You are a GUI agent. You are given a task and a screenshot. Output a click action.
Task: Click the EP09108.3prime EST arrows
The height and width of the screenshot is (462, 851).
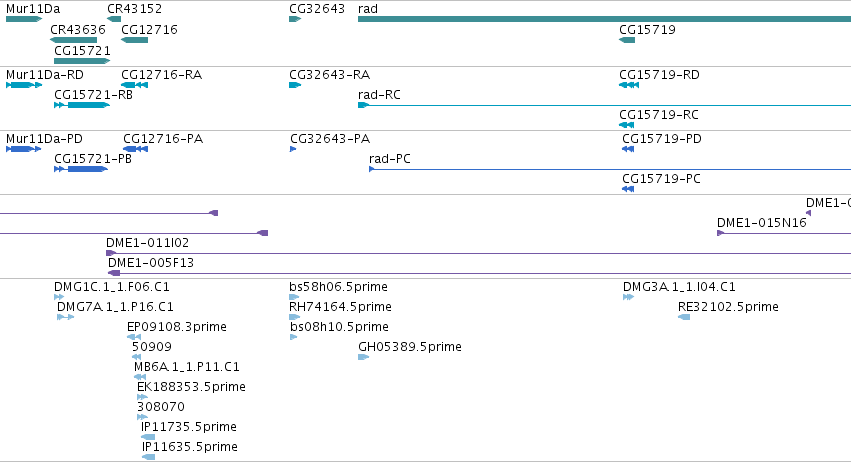134,337
